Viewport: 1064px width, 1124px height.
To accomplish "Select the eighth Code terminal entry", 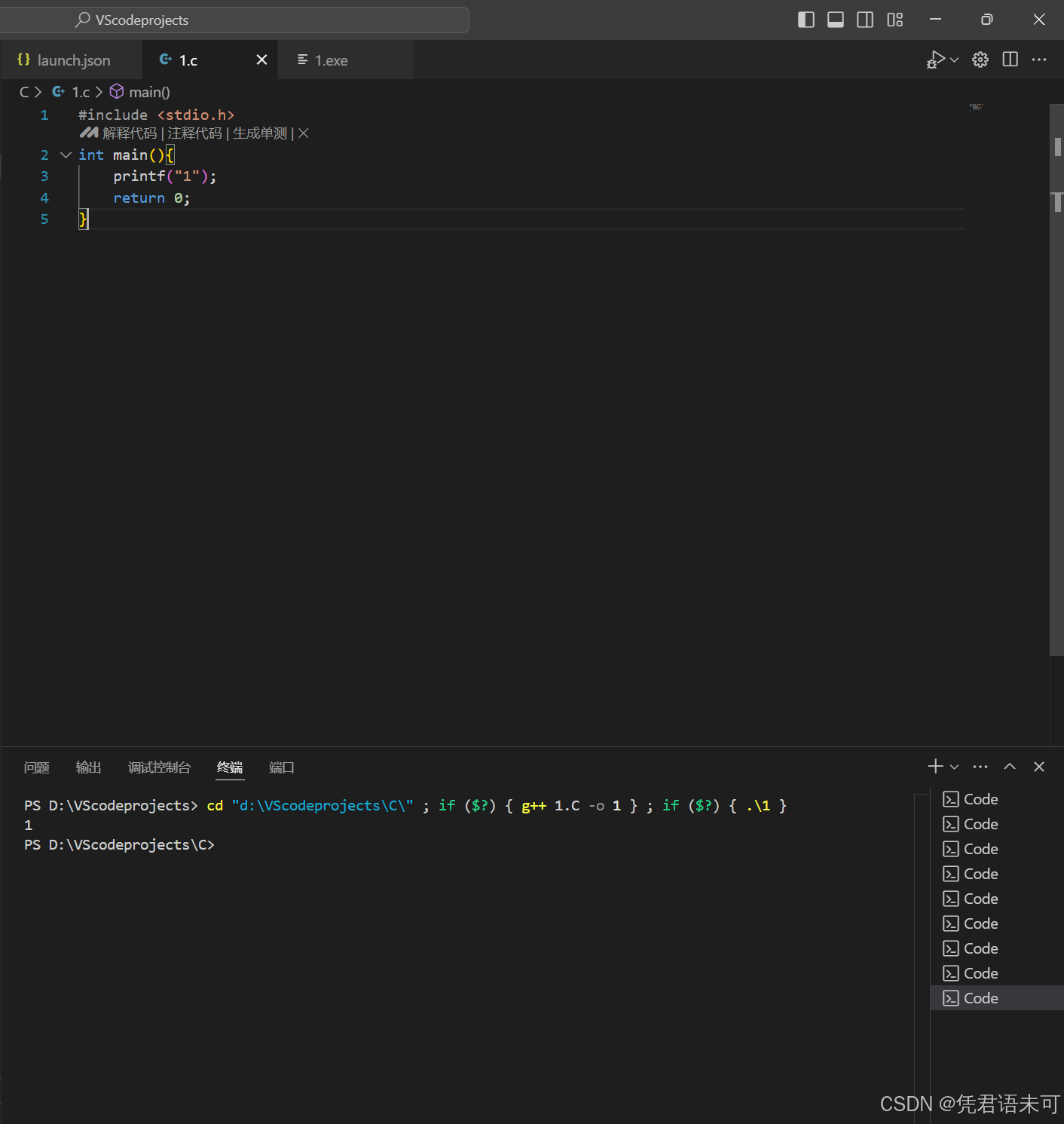I will [997, 973].
